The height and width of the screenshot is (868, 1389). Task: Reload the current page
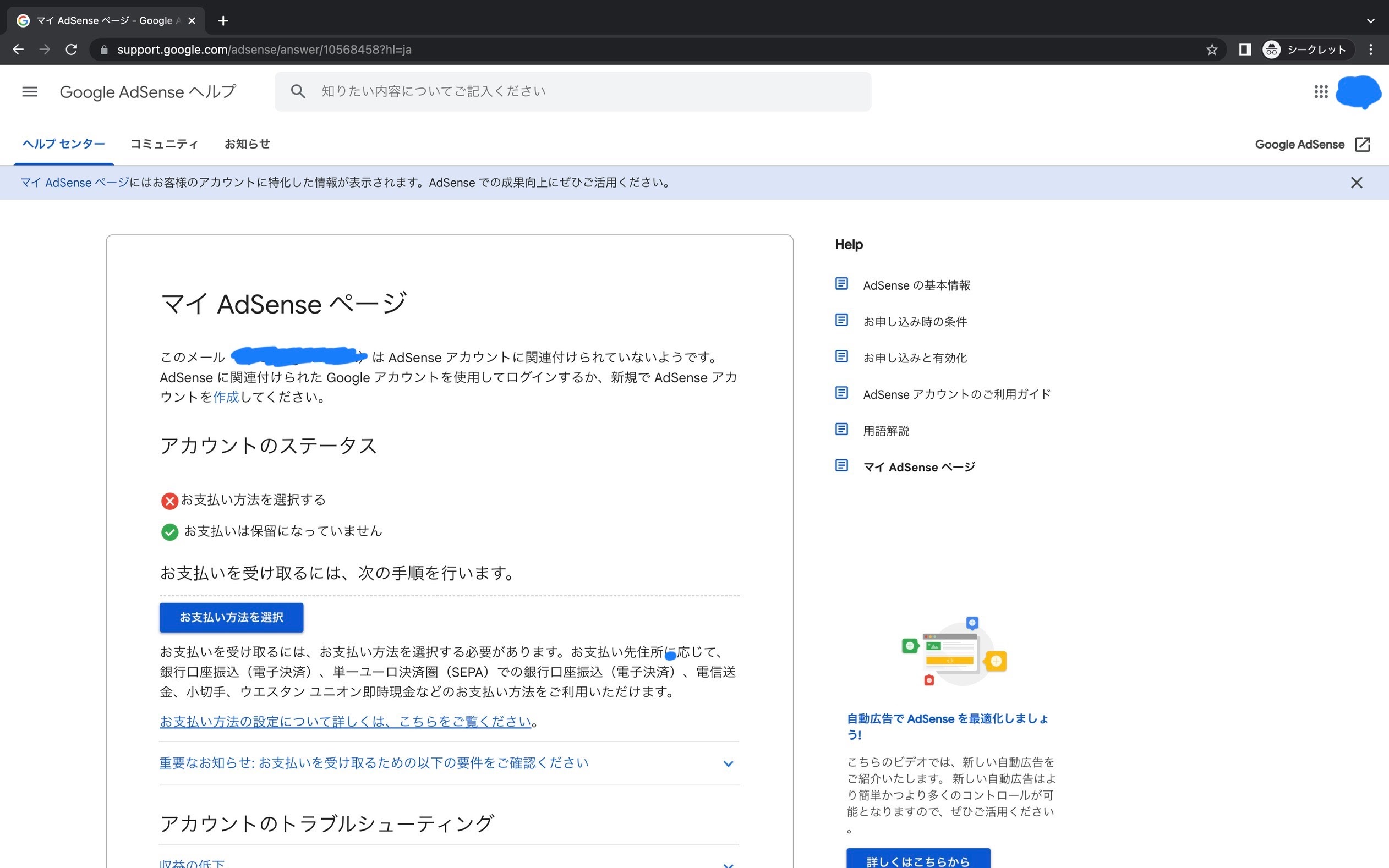71,50
